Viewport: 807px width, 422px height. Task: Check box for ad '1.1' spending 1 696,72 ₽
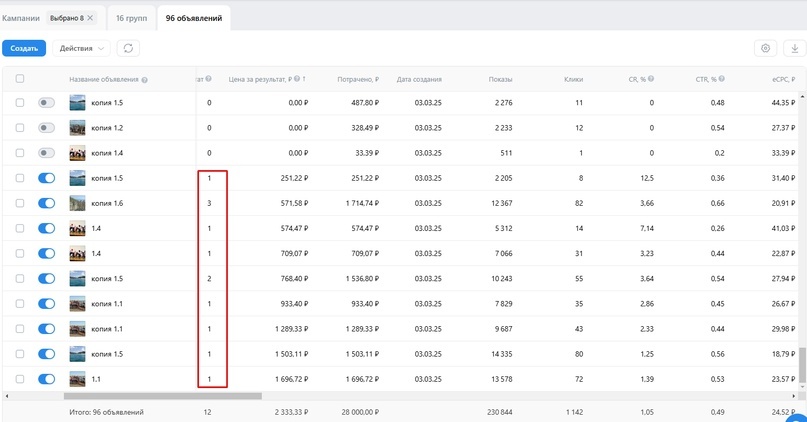(20, 379)
